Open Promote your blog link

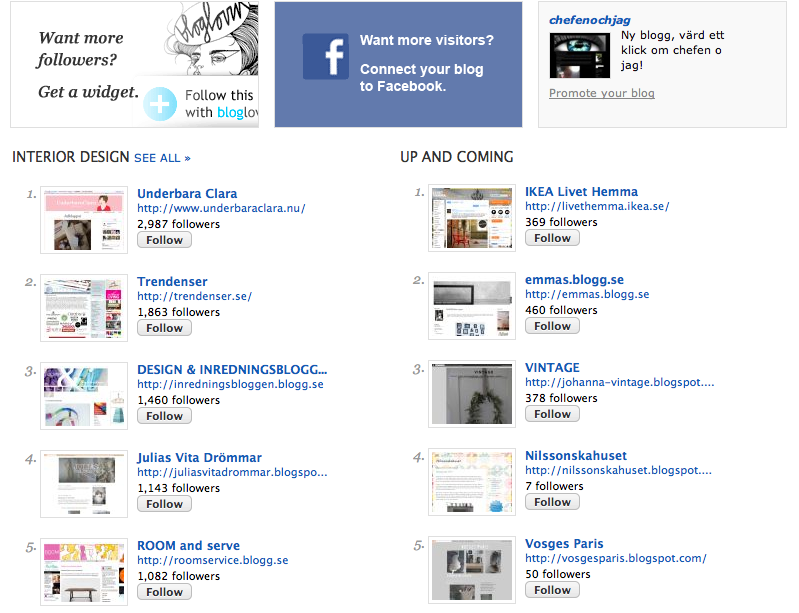click(x=602, y=93)
